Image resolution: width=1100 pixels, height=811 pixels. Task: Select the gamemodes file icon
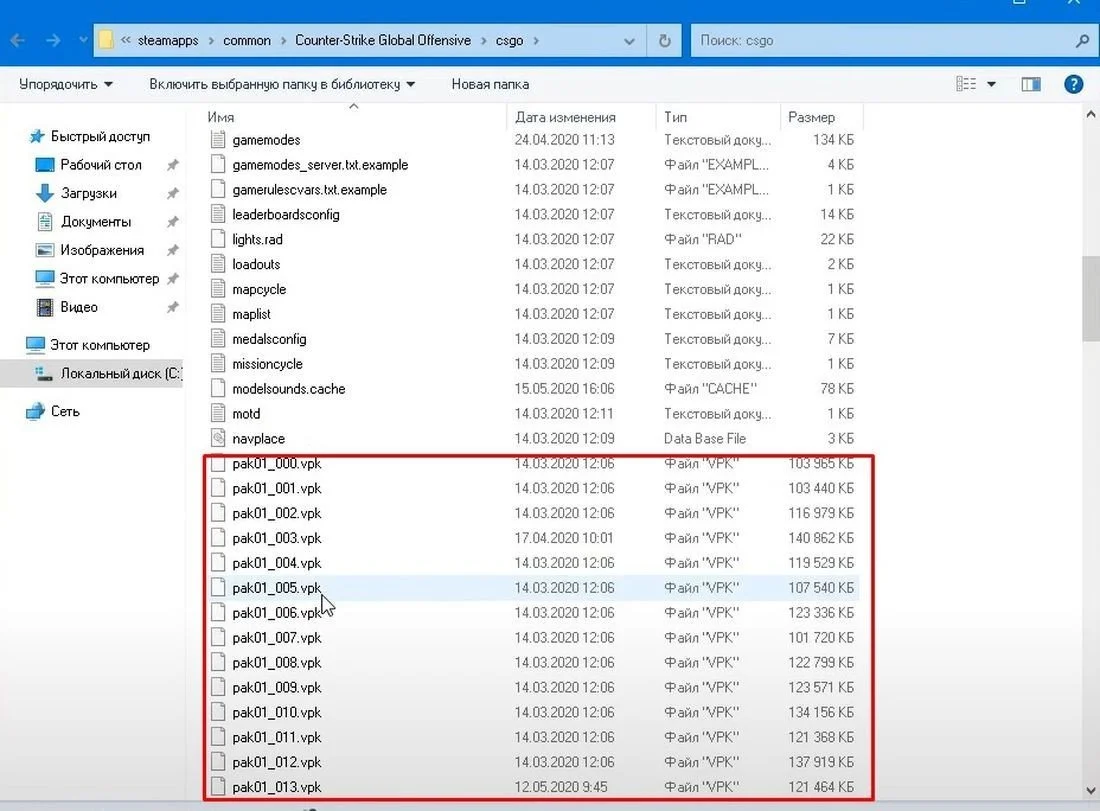[218, 140]
